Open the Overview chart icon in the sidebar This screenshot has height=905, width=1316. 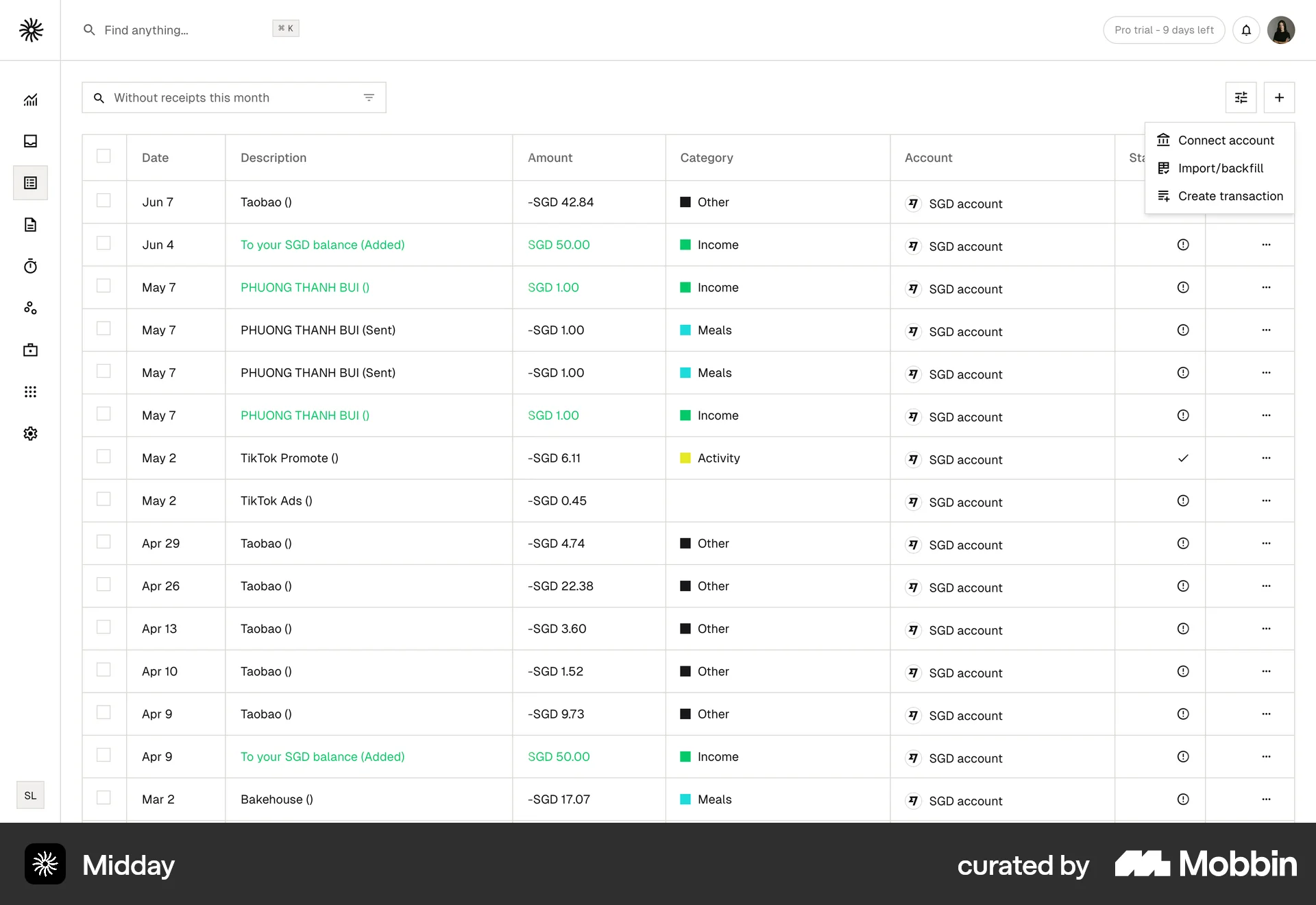(30, 99)
